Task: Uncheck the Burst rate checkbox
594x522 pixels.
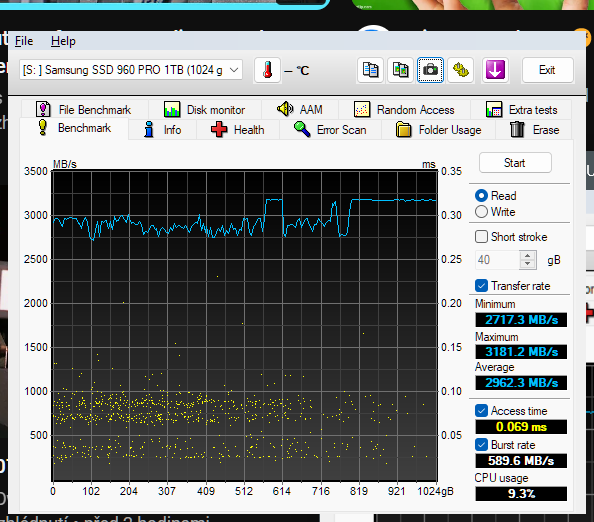Action: click(481, 444)
